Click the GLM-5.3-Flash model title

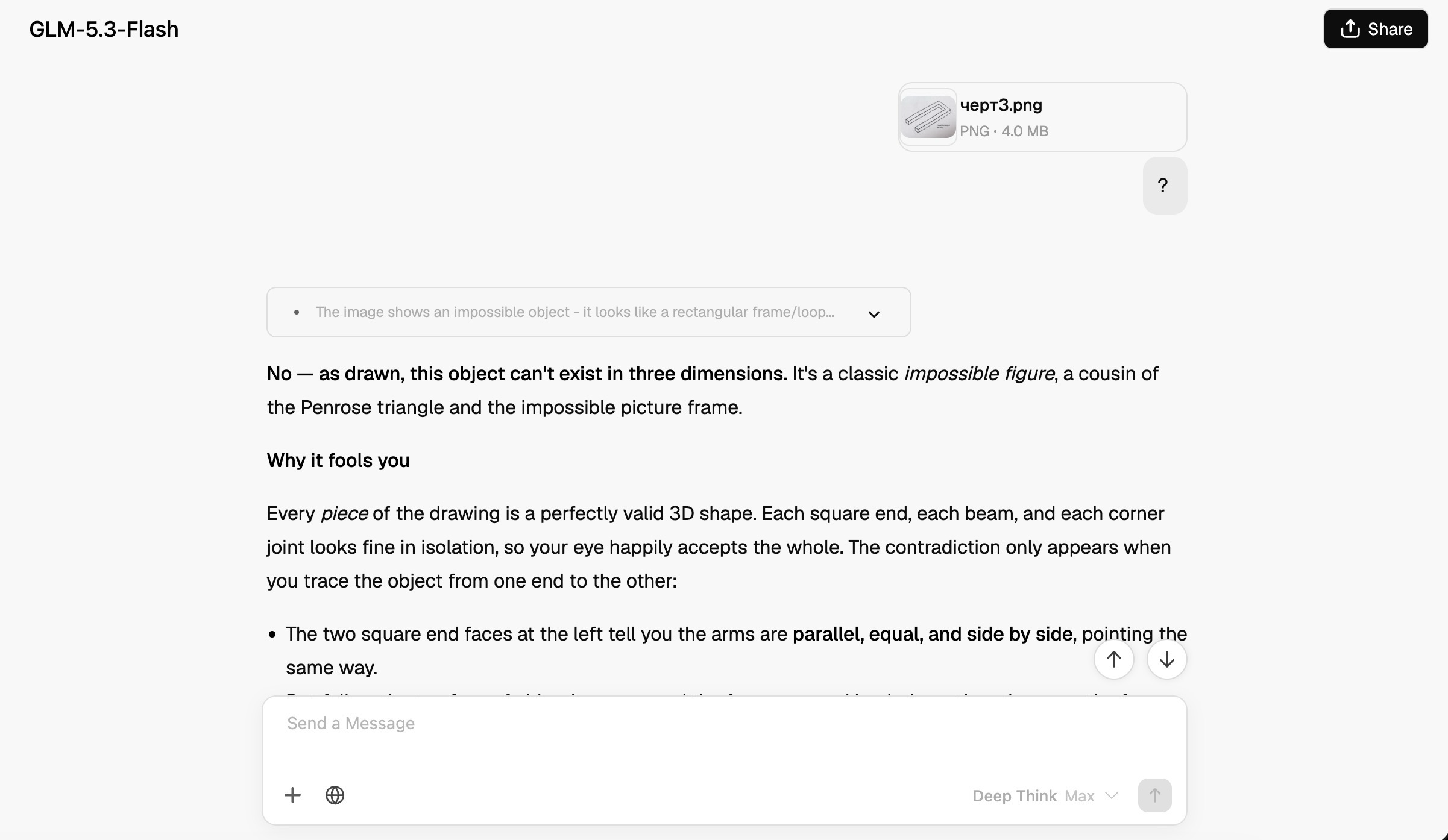tap(104, 29)
